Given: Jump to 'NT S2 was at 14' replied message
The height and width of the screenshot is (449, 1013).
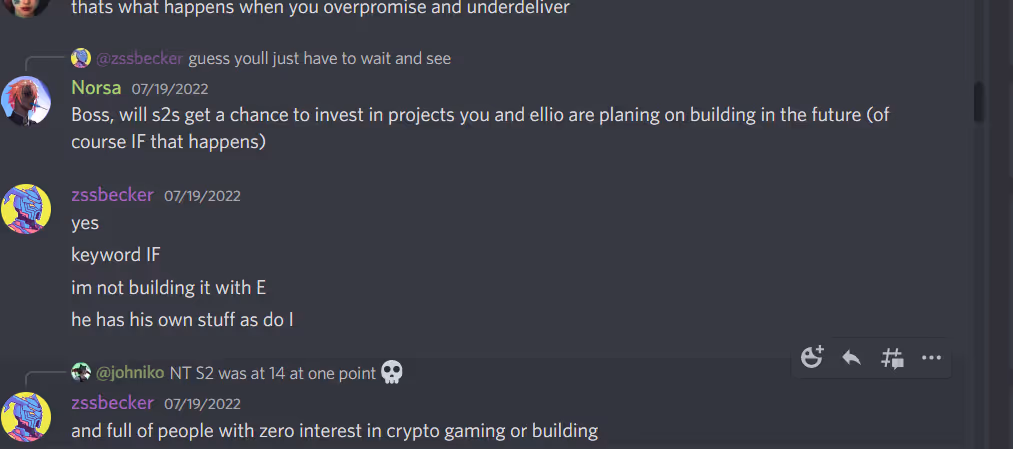Looking at the screenshot, I should [x=273, y=373].
